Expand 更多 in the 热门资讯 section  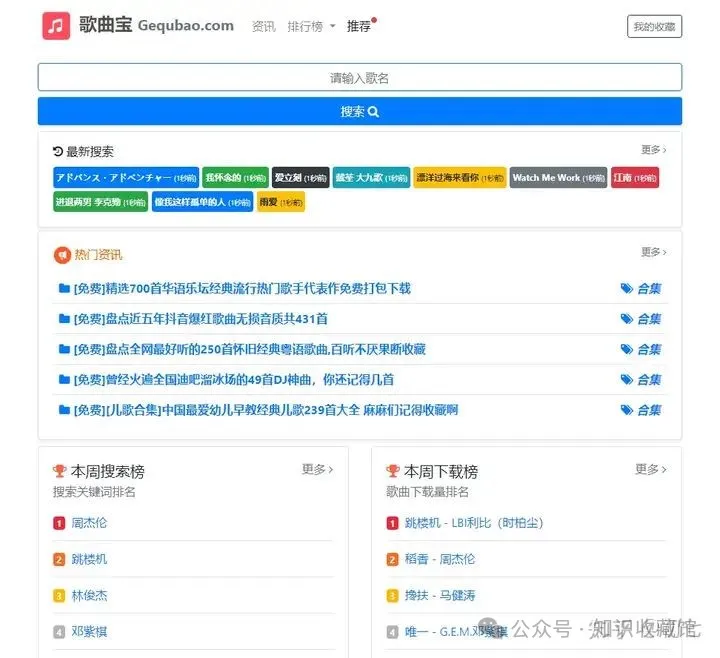click(x=653, y=253)
